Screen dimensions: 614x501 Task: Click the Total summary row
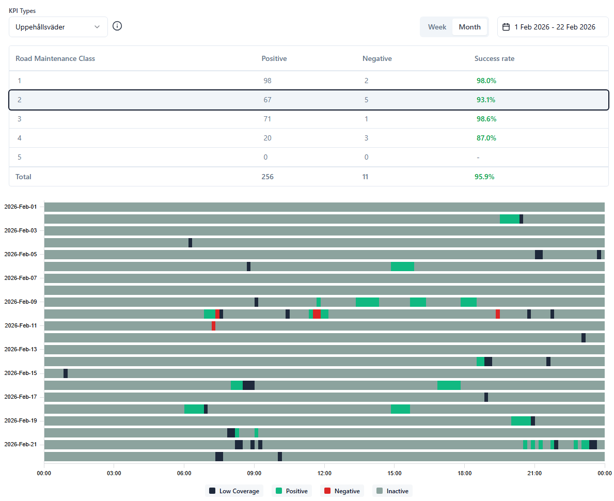point(308,177)
